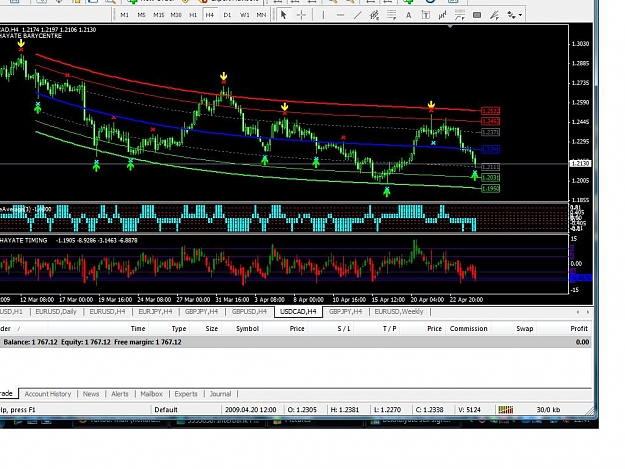This screenshot has width=625, height=469.
Task: Click the 2009.04.20 12:00 status bar date
Action: [251, 410]
